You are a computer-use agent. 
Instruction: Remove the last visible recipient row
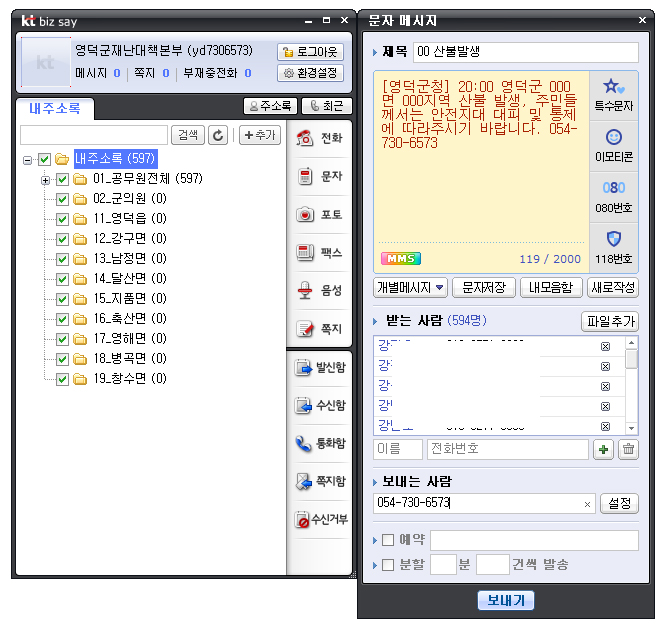point(605,426)
